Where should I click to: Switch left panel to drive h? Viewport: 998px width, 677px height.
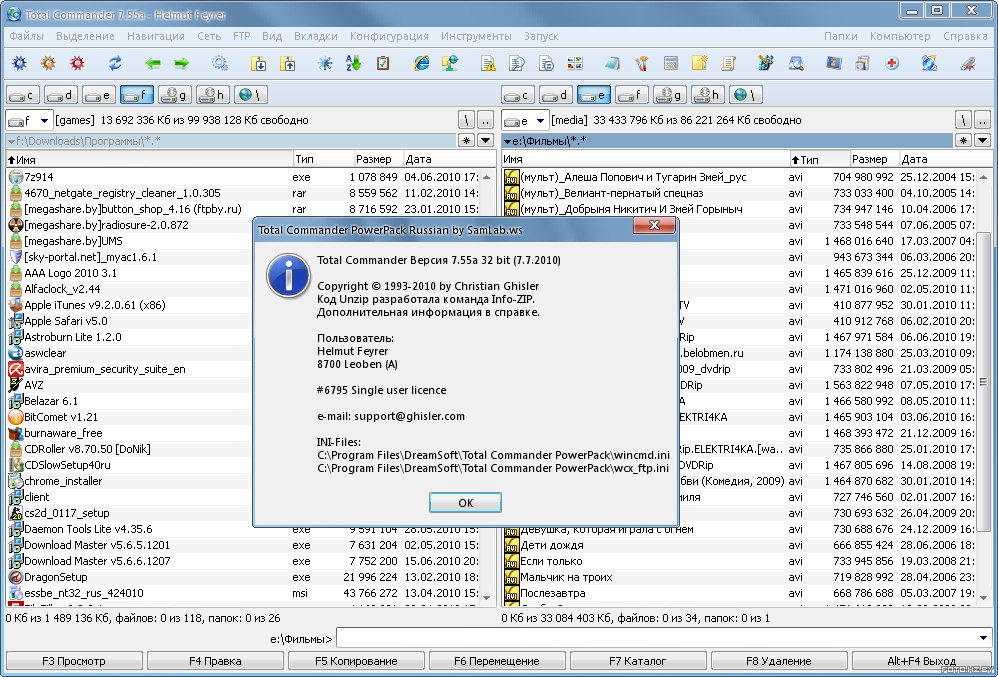213,95
